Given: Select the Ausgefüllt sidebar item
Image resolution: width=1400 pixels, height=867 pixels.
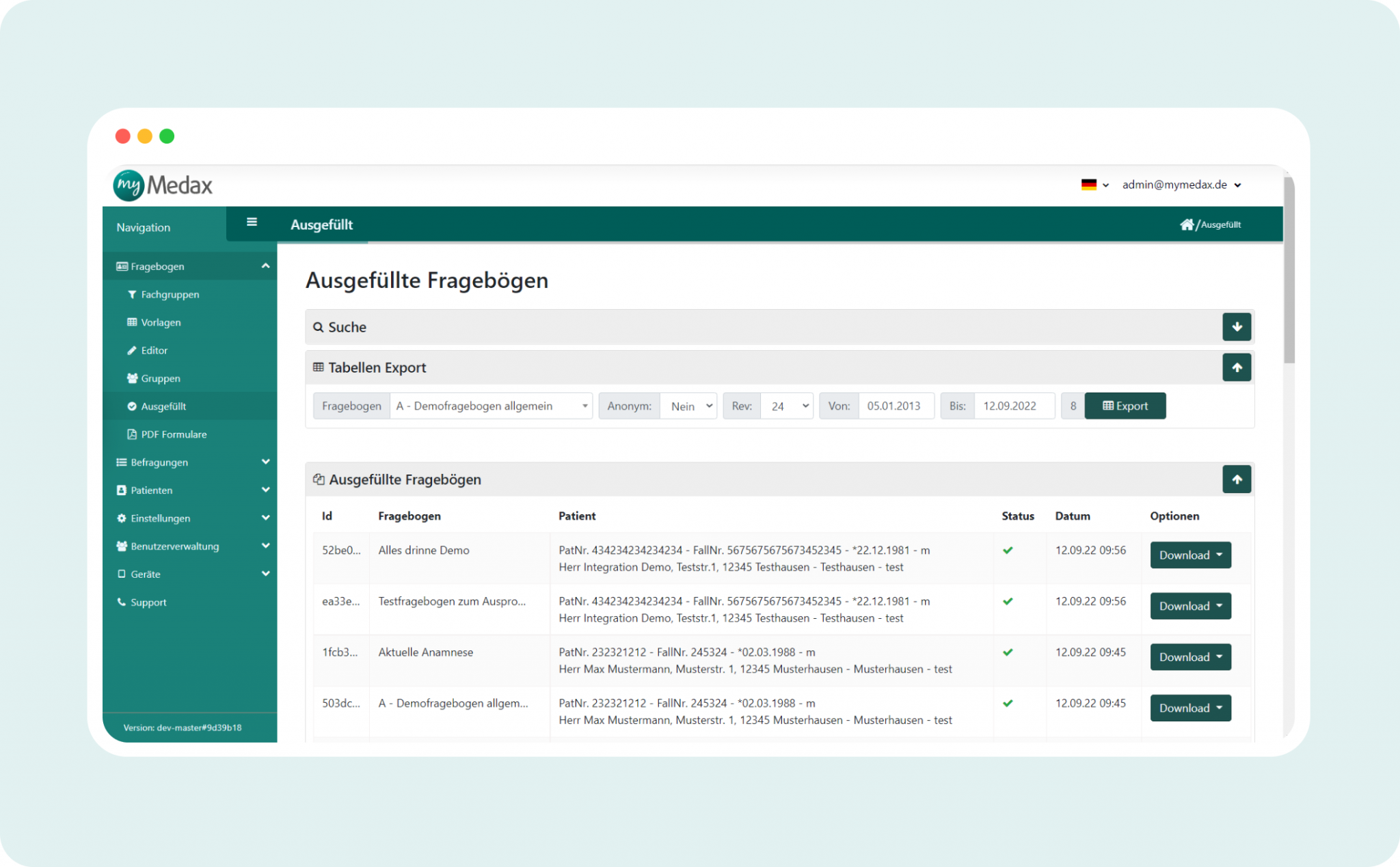Looking at the screenshot, I should coord(190,406).
